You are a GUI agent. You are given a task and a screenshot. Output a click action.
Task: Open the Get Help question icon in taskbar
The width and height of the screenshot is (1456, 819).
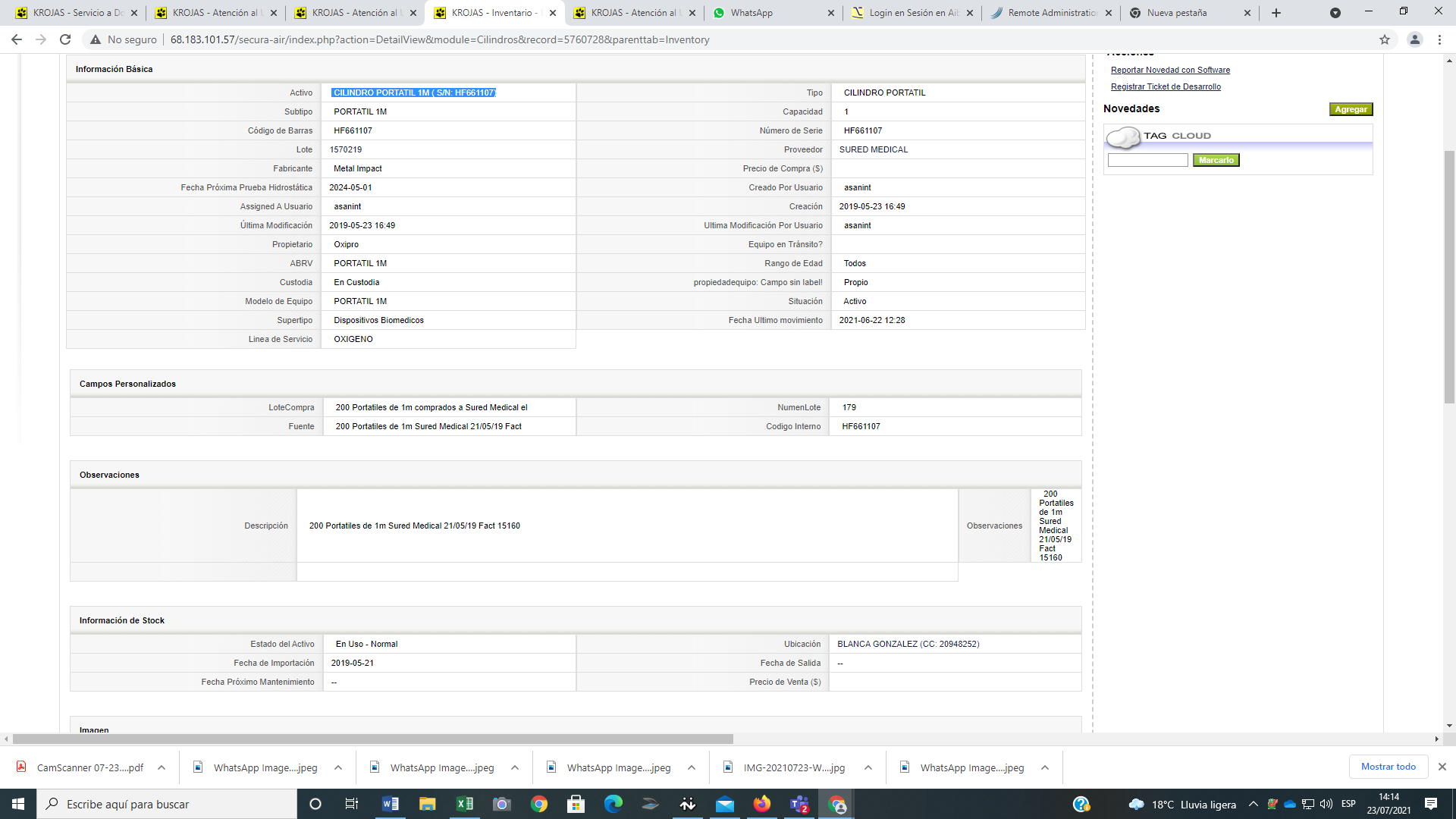click(1081, 804)
